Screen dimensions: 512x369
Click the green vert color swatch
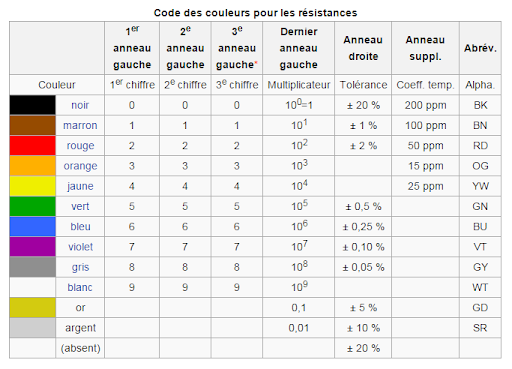coord(32,206)
